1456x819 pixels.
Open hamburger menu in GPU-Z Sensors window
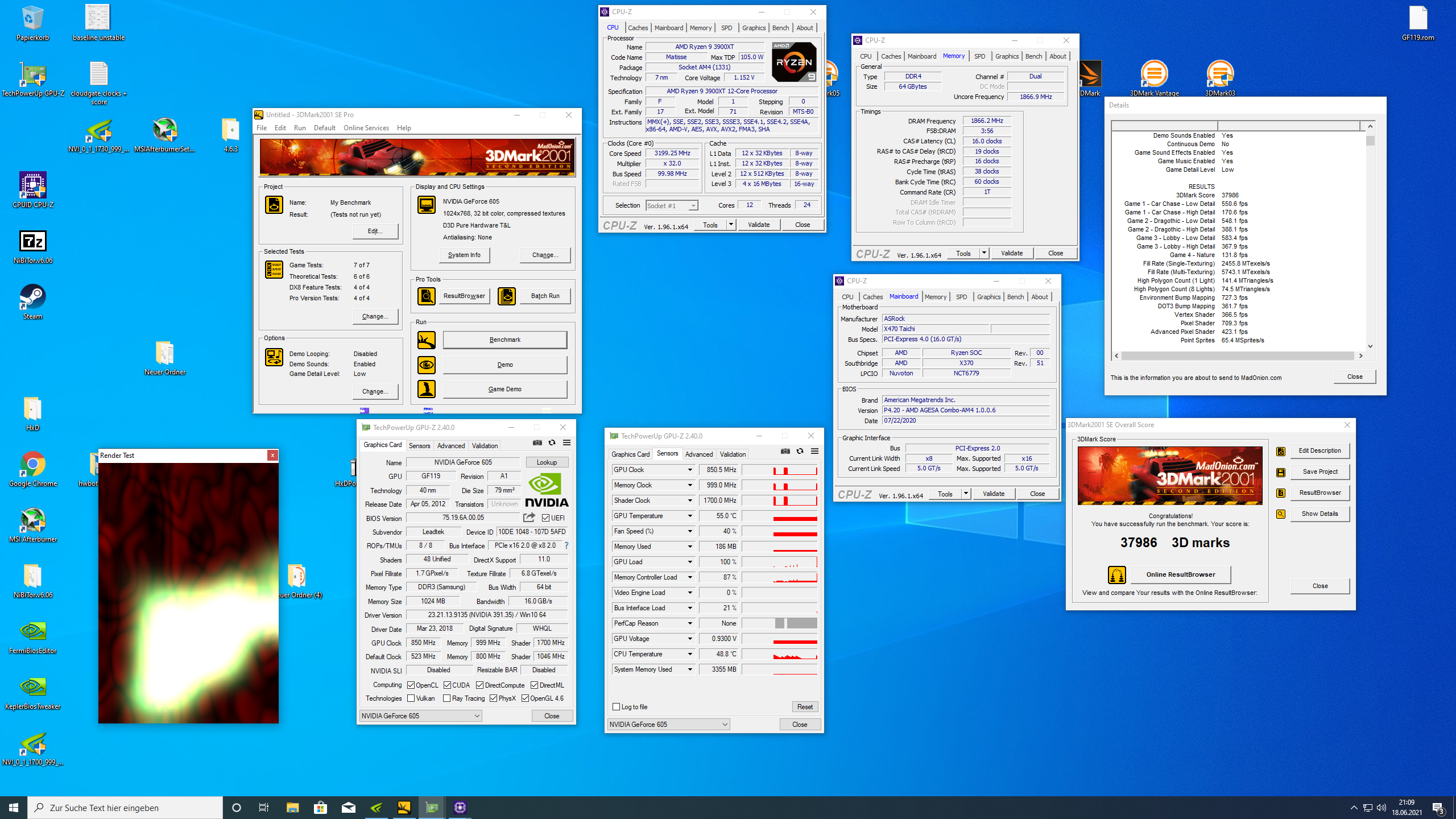click(x=814, y=451)
